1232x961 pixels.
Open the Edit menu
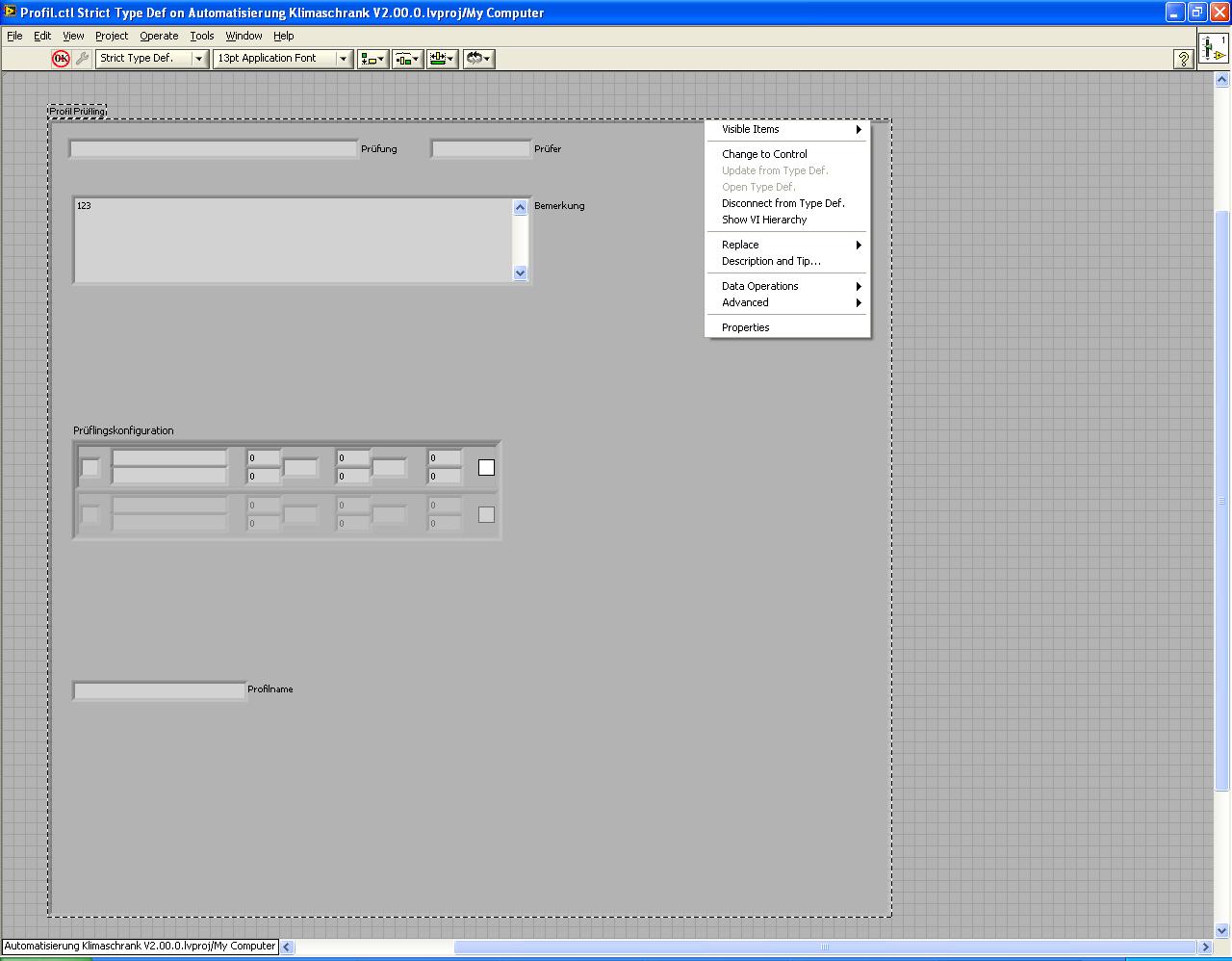42,36
